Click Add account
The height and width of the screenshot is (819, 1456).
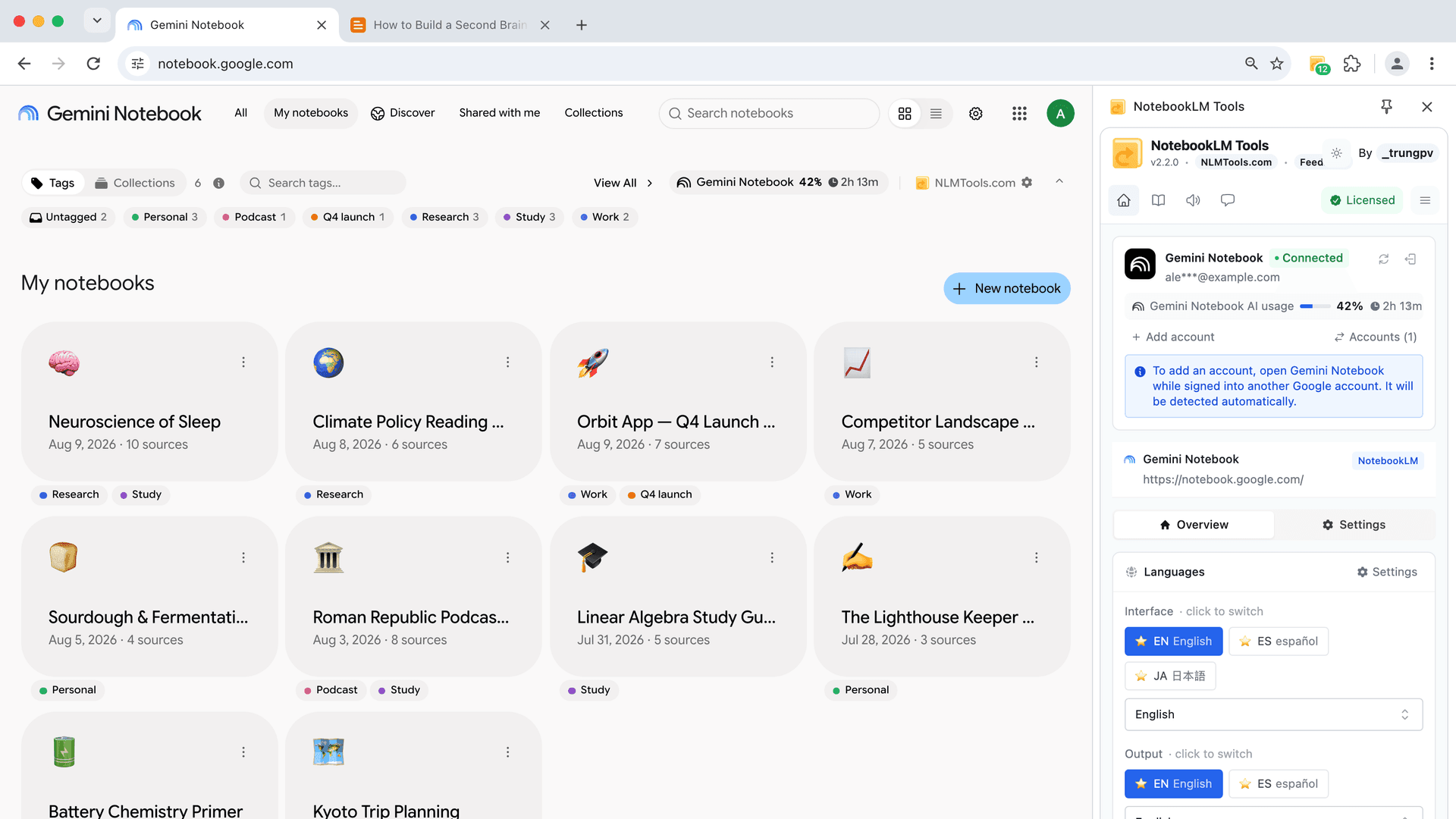[1172, 337]
